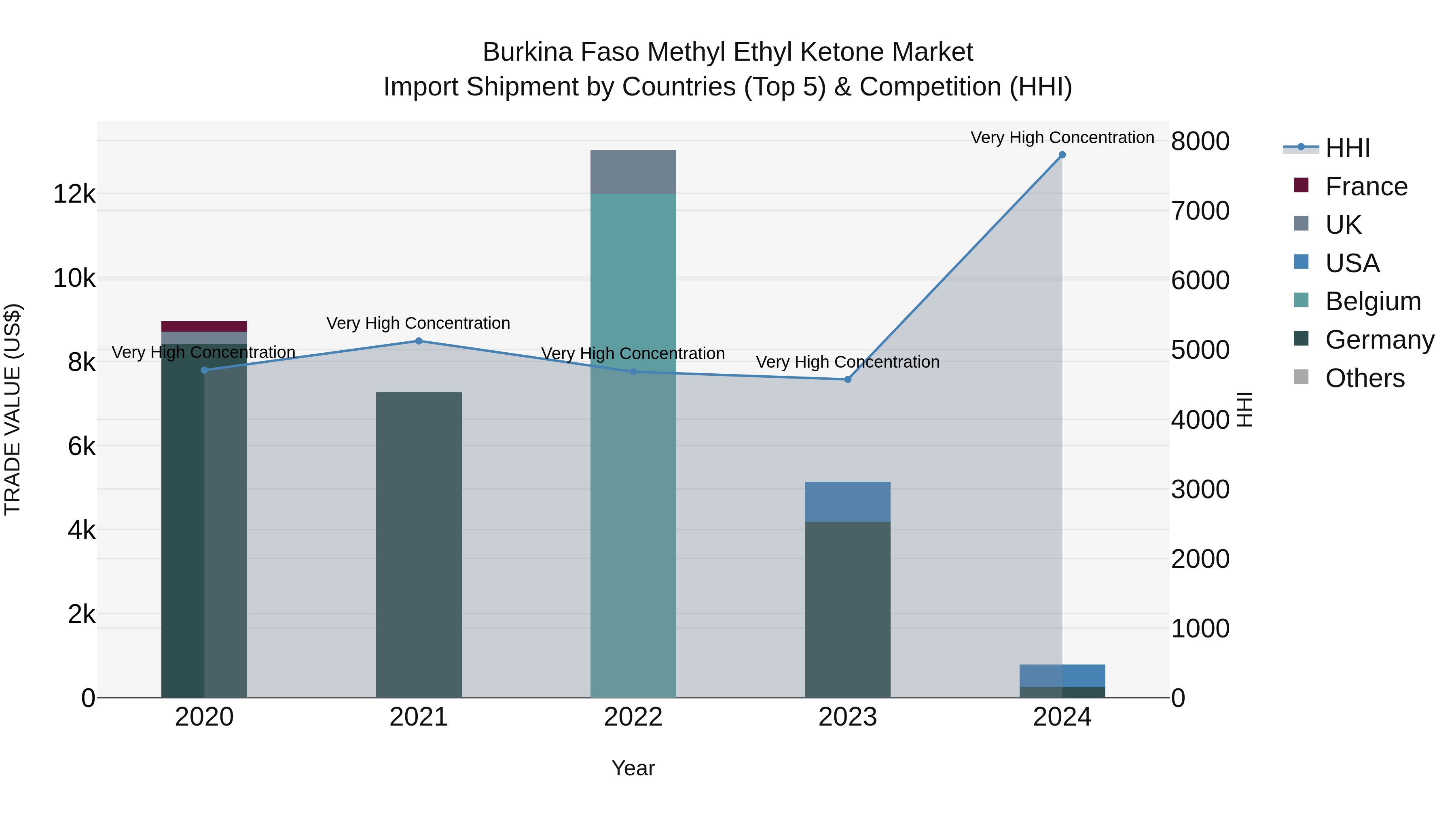The height and width of the screenshot is (819, 1456).
Task: Toggle the Germany legend entry
Action: (x=1364, y=340)
